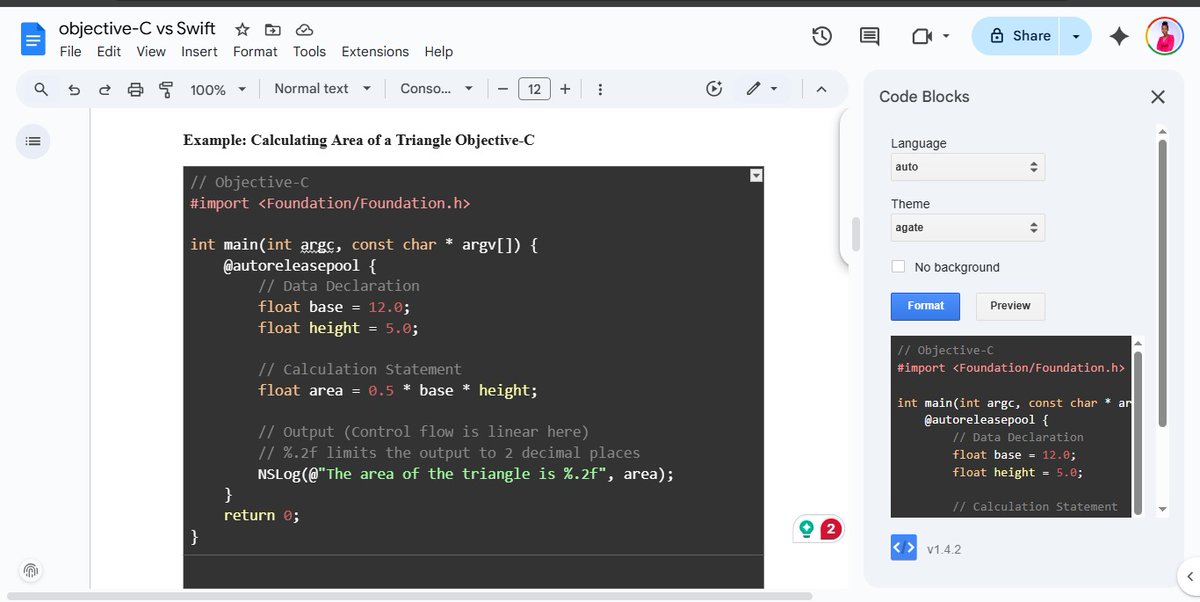Close the Code Blocks side panel
Screen dimensions: 1200x602
click(x=1158, y=97)
